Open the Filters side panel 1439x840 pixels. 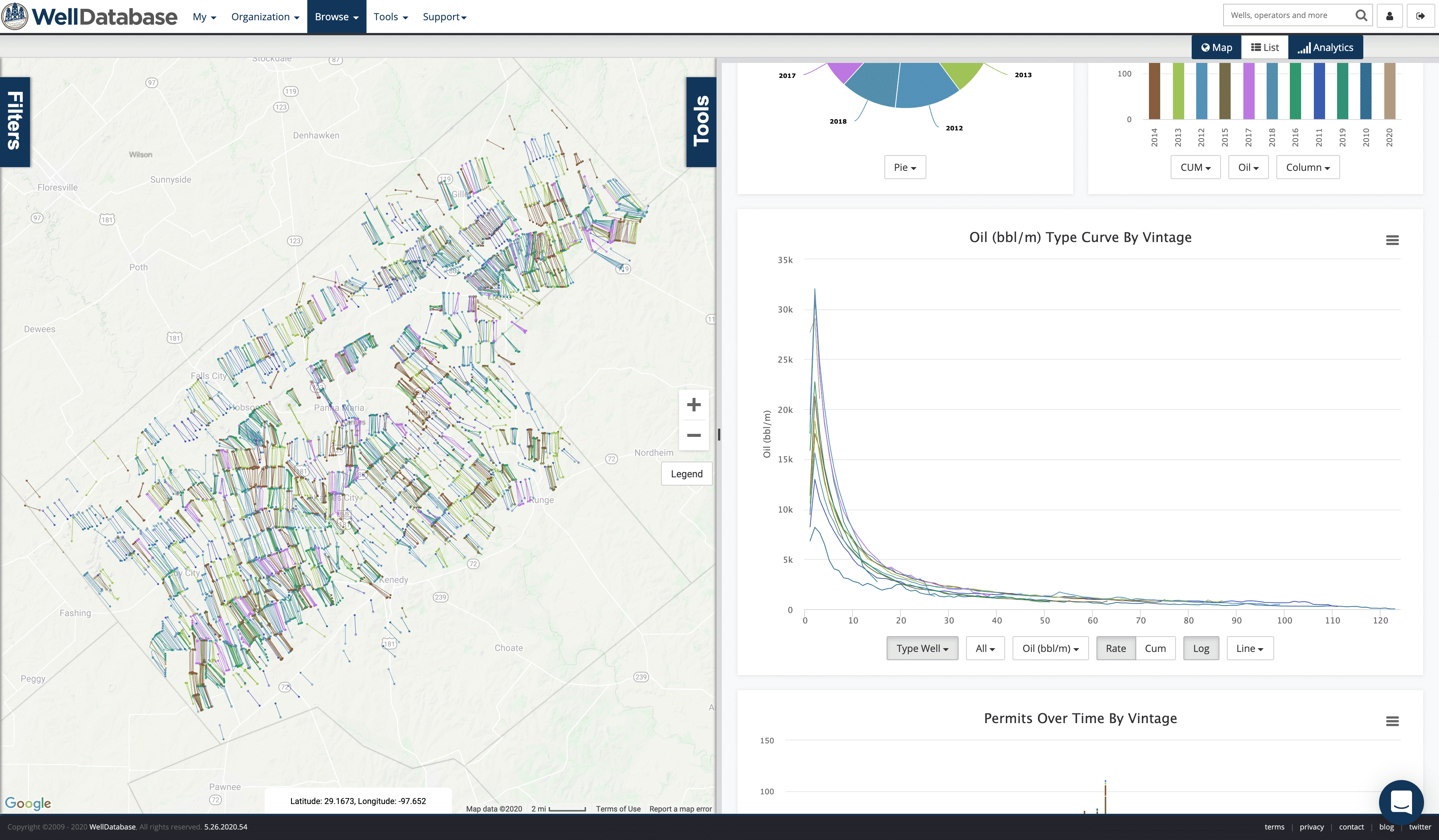pyautogui.click(x=15, y=121)
